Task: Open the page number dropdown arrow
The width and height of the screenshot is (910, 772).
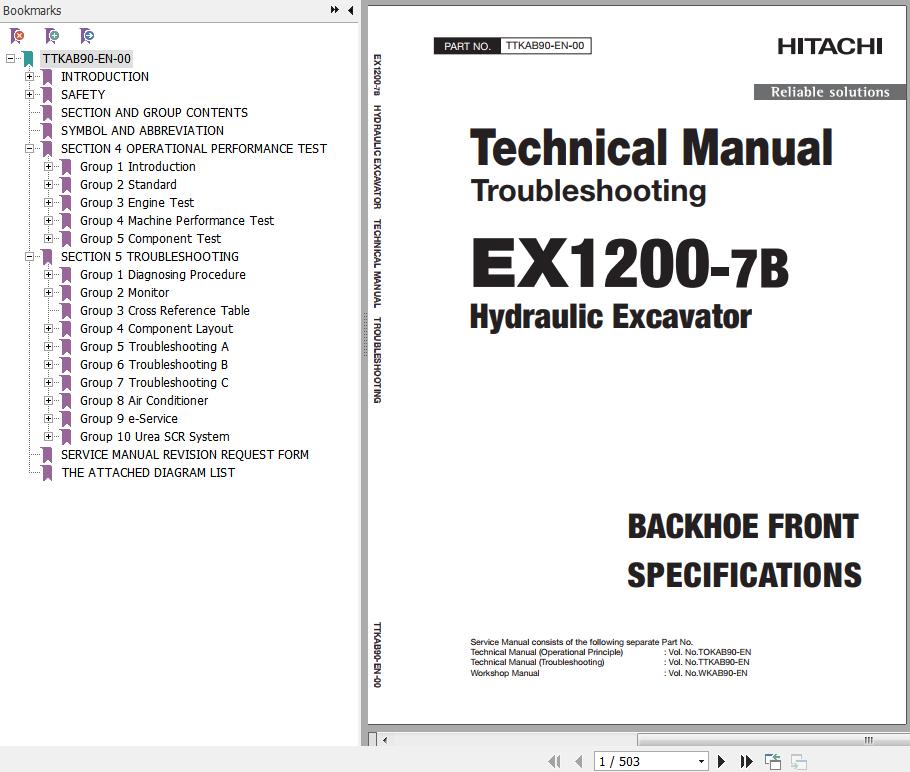Action: (x=701, y=761)
